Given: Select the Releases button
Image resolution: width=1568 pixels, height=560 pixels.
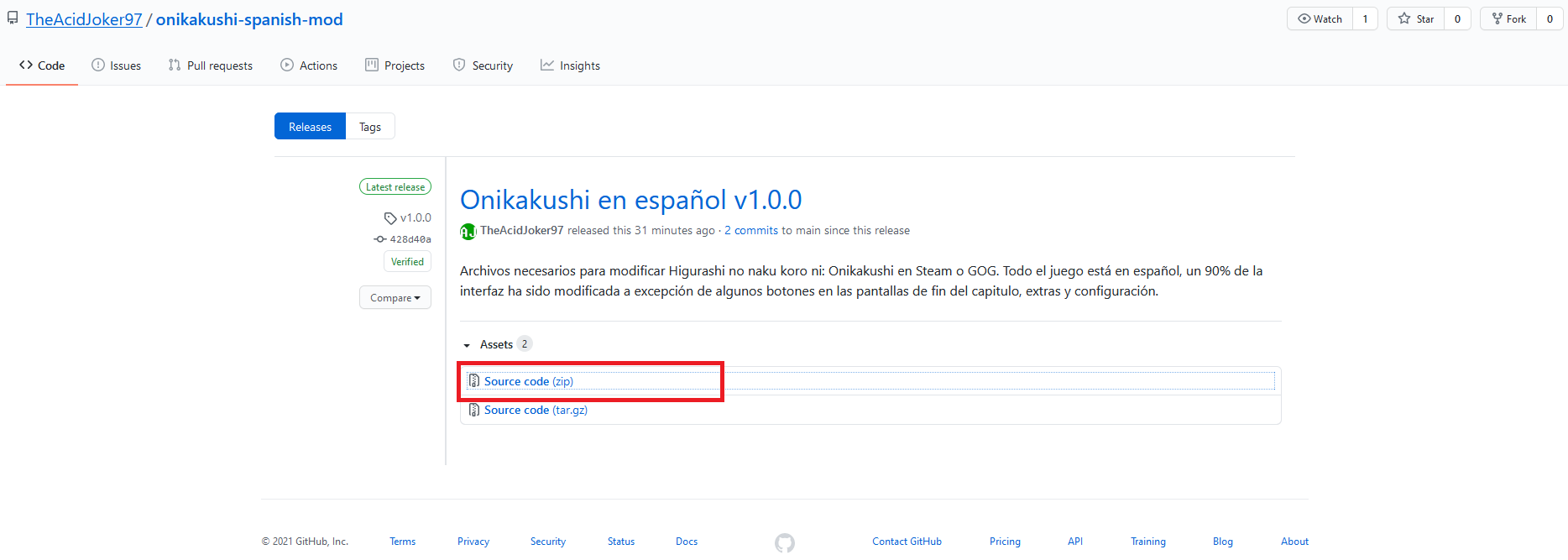Looking at the screenshot, I should [310, 127].
